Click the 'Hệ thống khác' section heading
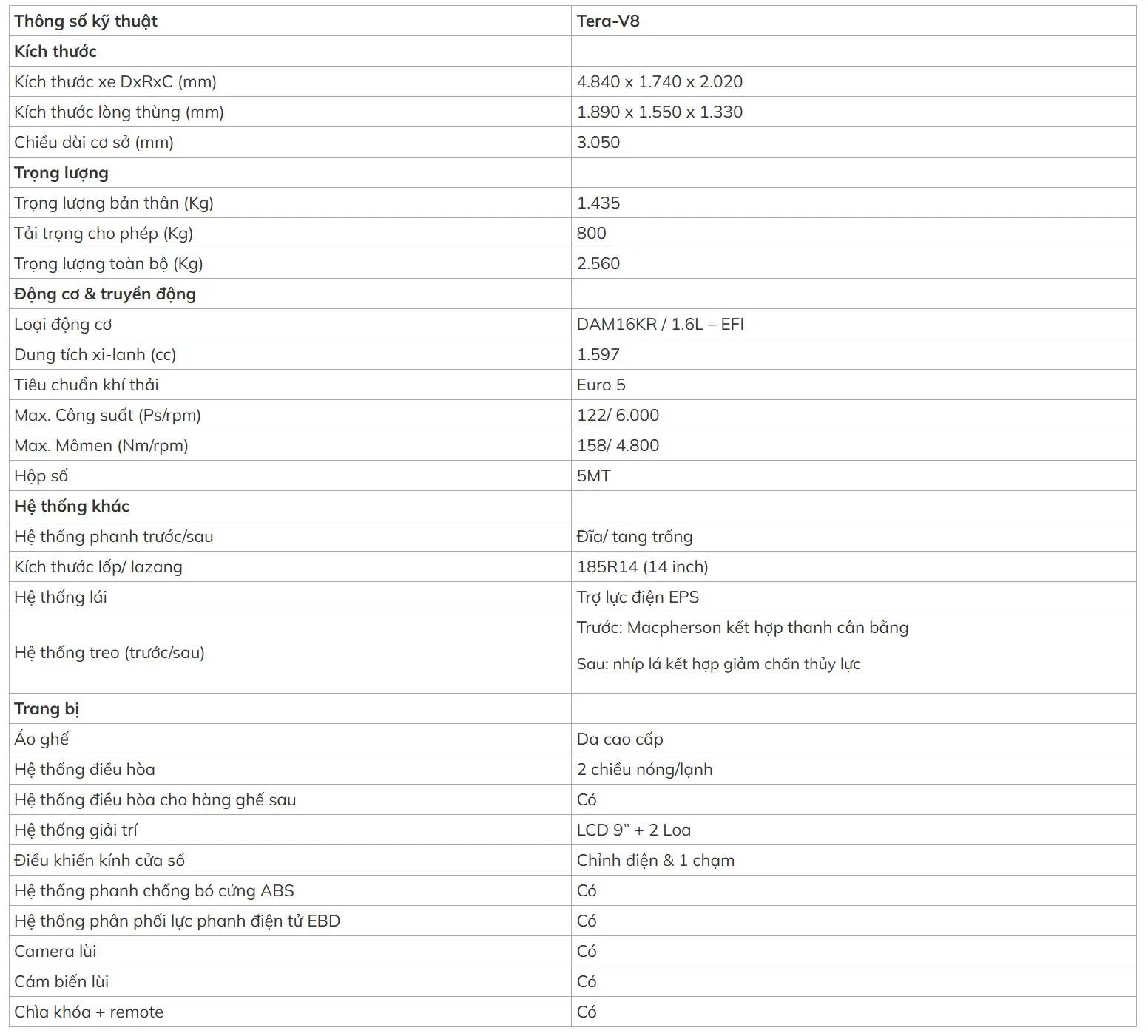The width and height of the screenshot is (1148, 1036). click(x=72, y=507)
